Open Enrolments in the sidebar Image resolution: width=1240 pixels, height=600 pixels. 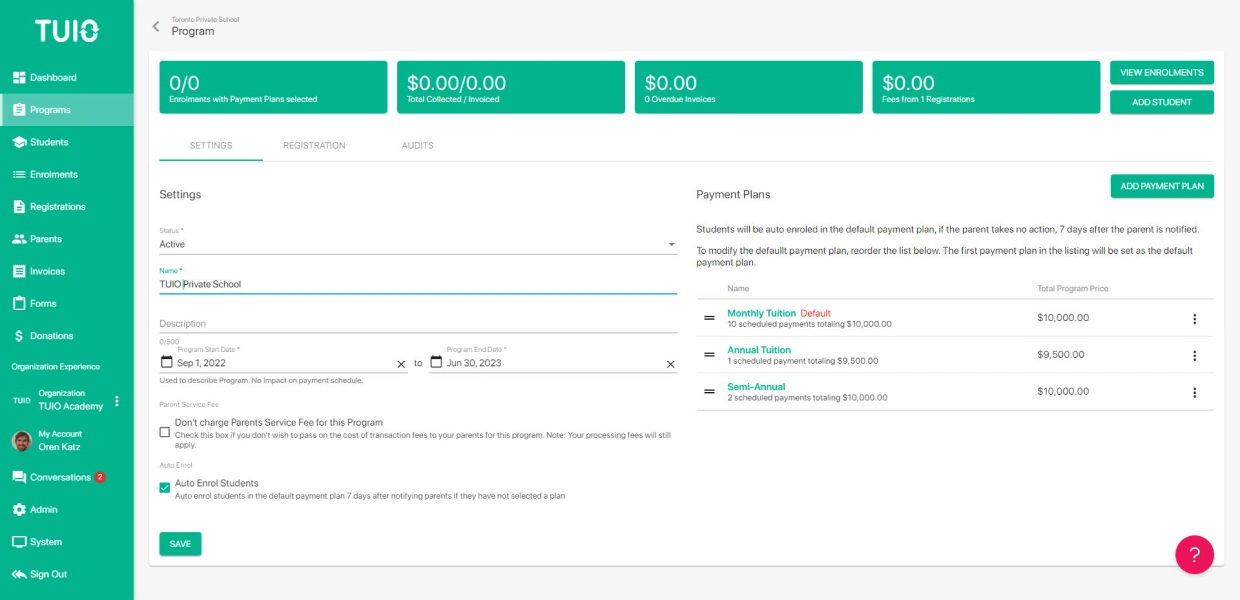coord(66,175)
